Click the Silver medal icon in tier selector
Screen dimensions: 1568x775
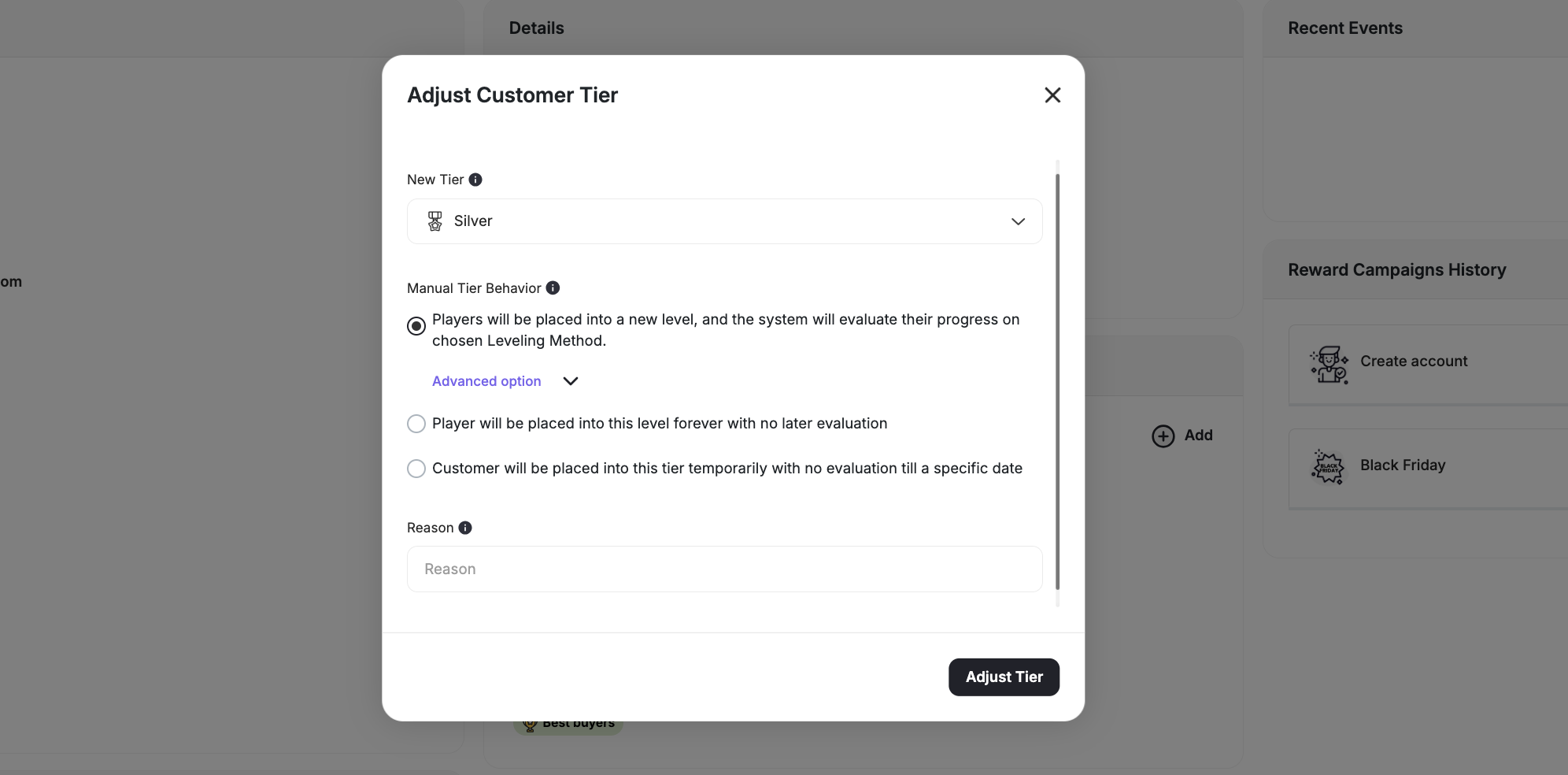coord(435,221)
